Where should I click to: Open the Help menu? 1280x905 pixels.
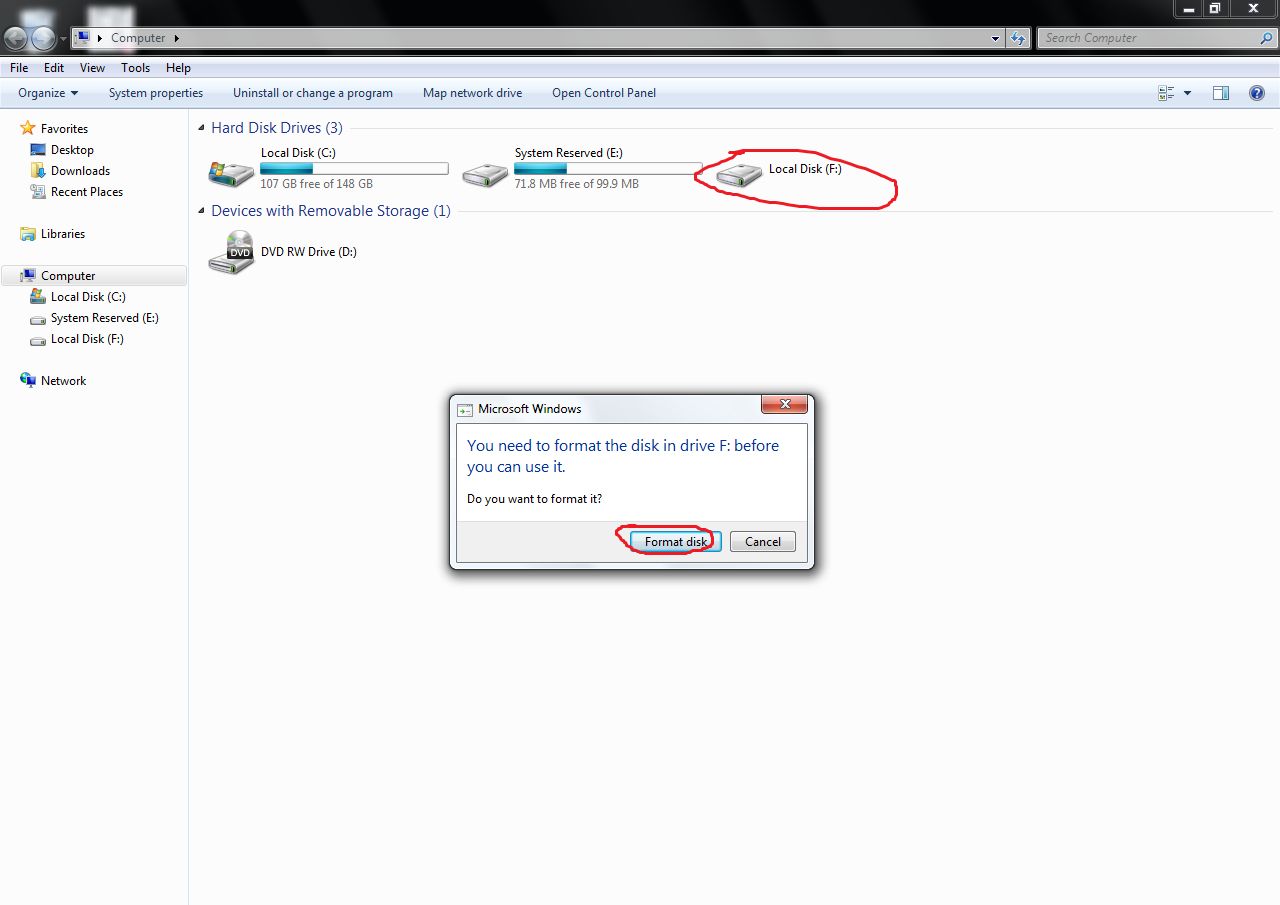coord(178,68)
